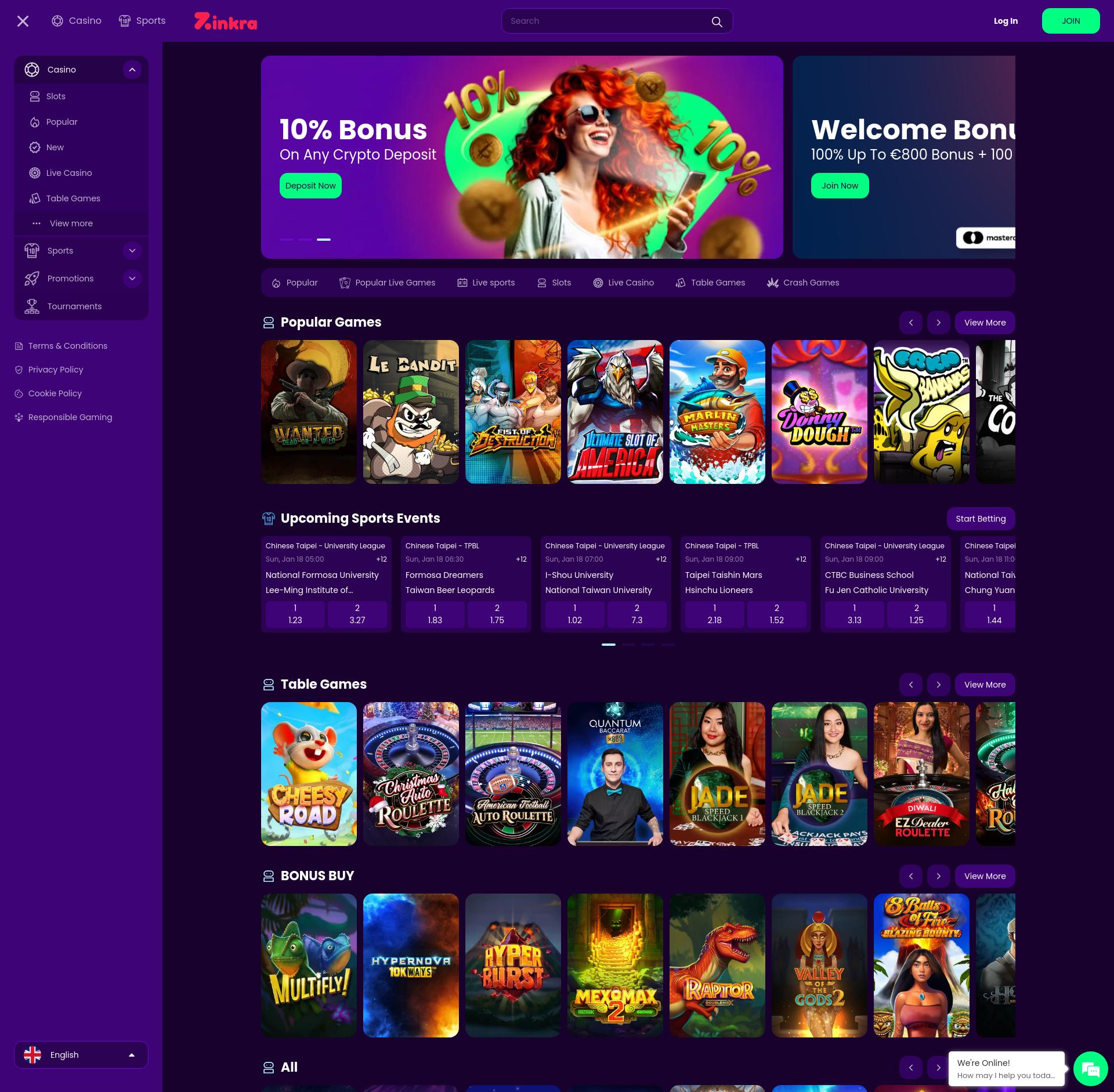Bet on odds 3.27 for Lee-Ming Institute
Image resolution: width=1114 pixels, height=1092 pixels.
[x=357, y=614]
